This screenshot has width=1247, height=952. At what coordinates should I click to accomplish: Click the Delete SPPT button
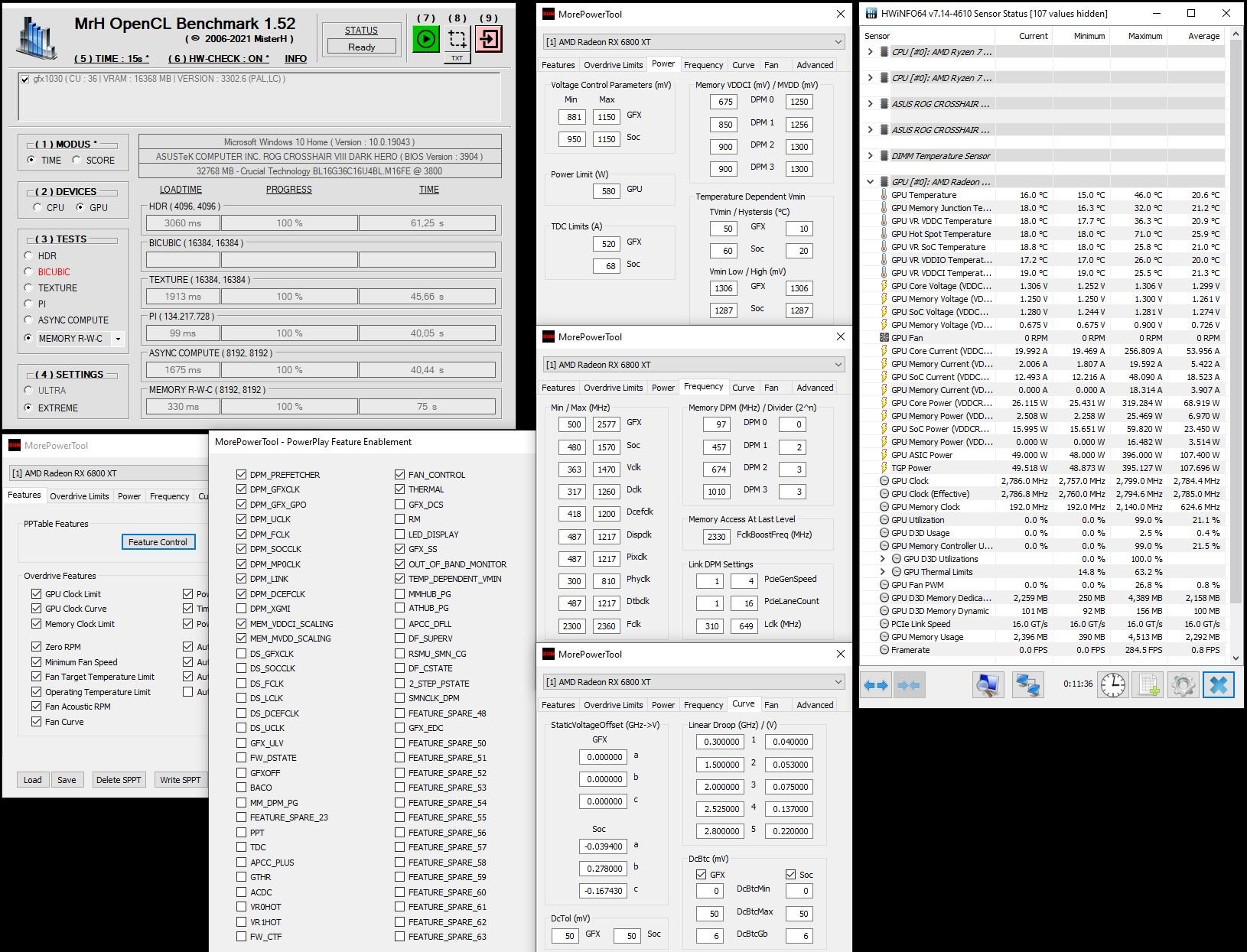pos(119,780)
